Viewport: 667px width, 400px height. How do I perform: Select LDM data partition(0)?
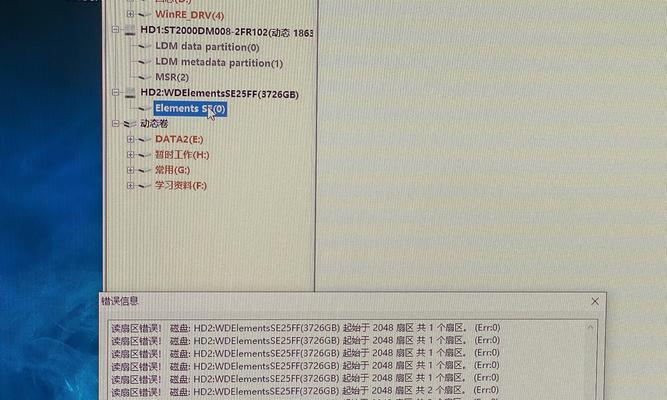(x=207, y=46)
